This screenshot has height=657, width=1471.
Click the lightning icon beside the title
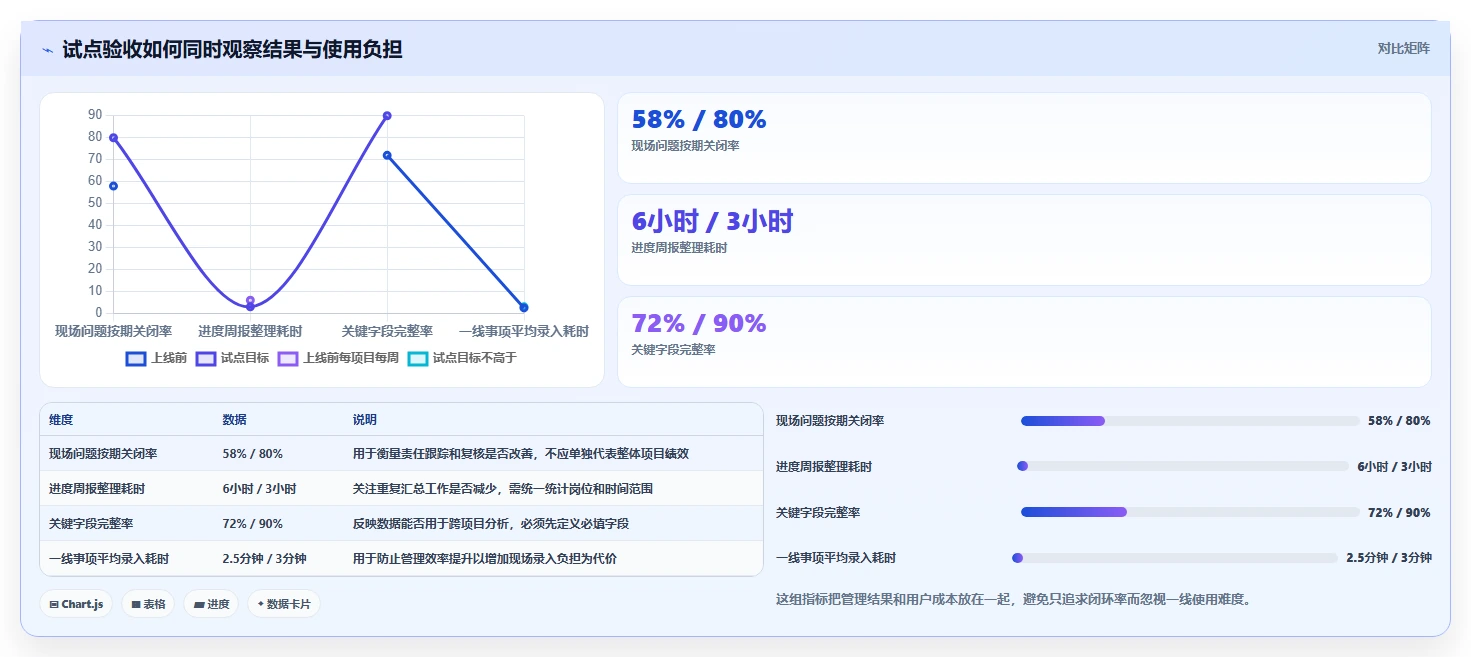click(x=47, y=50)
